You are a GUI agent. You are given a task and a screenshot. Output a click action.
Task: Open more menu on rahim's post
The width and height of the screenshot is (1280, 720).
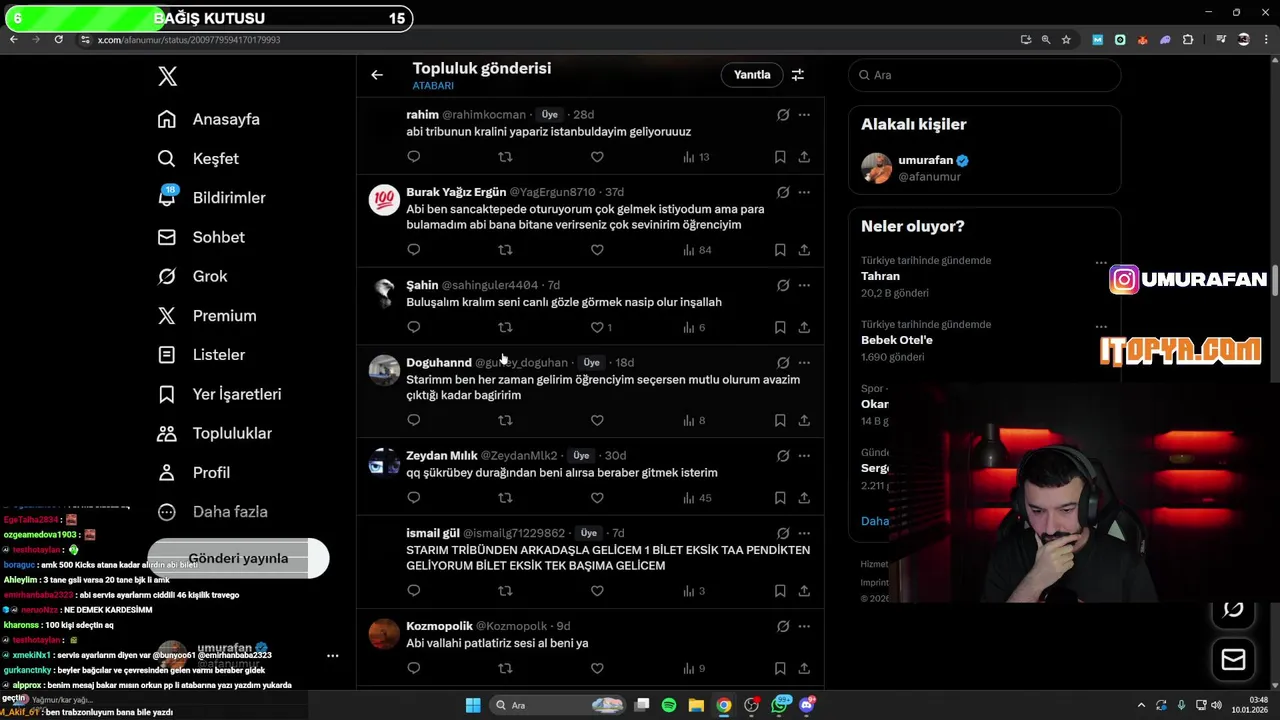click(804, 115)
